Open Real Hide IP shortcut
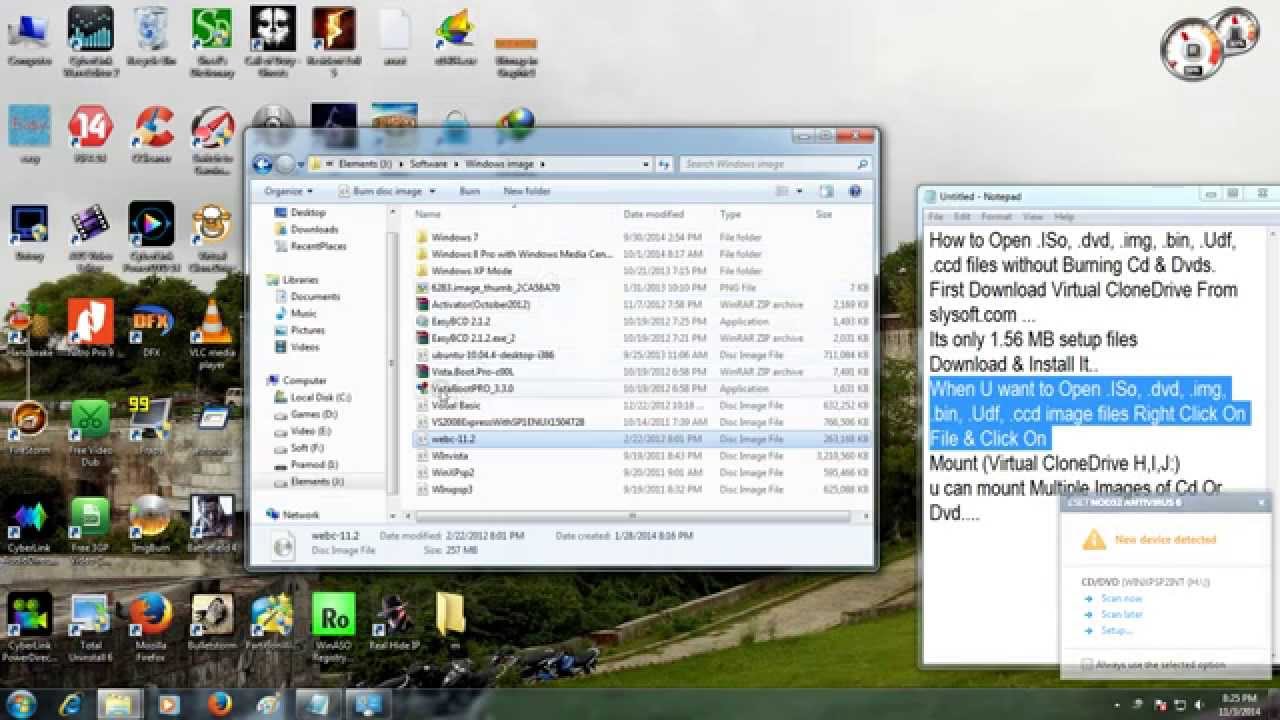 (394, 622)
